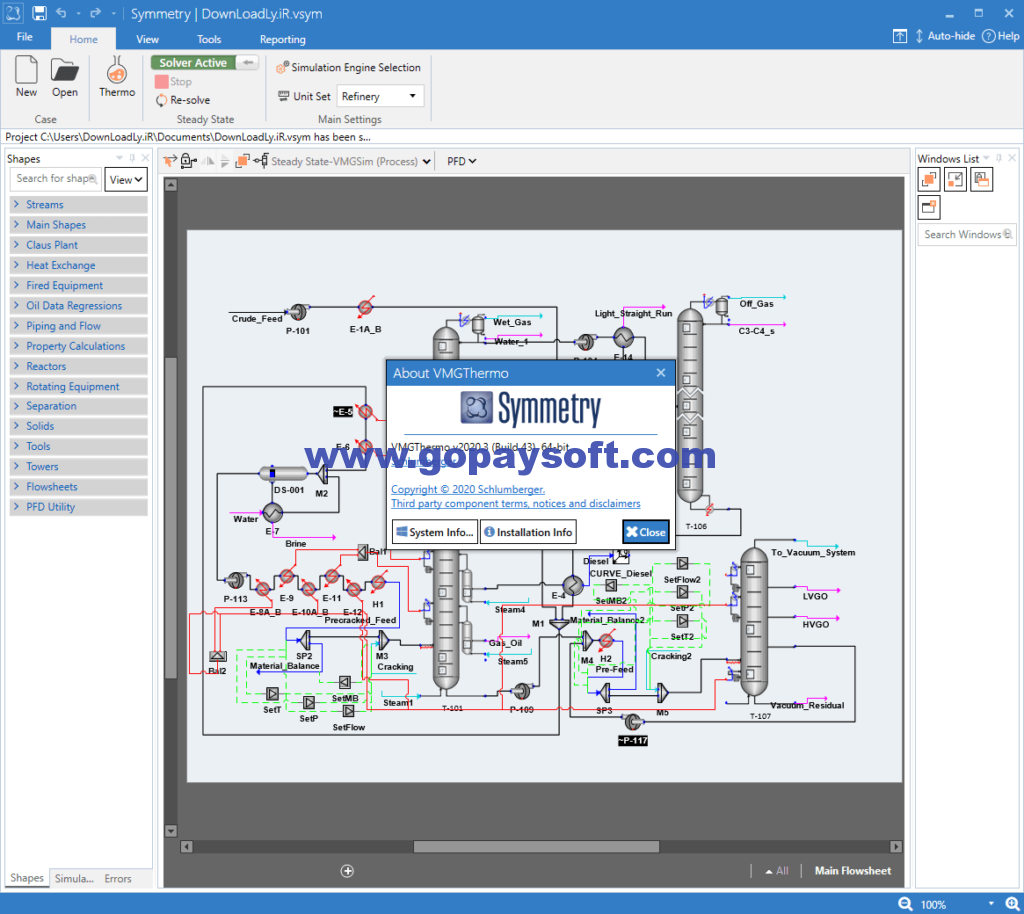Click the horizontal scrollbar thumb of flowsheet
The width and height of the screenshot is (1024, 914).
[536, 847]
